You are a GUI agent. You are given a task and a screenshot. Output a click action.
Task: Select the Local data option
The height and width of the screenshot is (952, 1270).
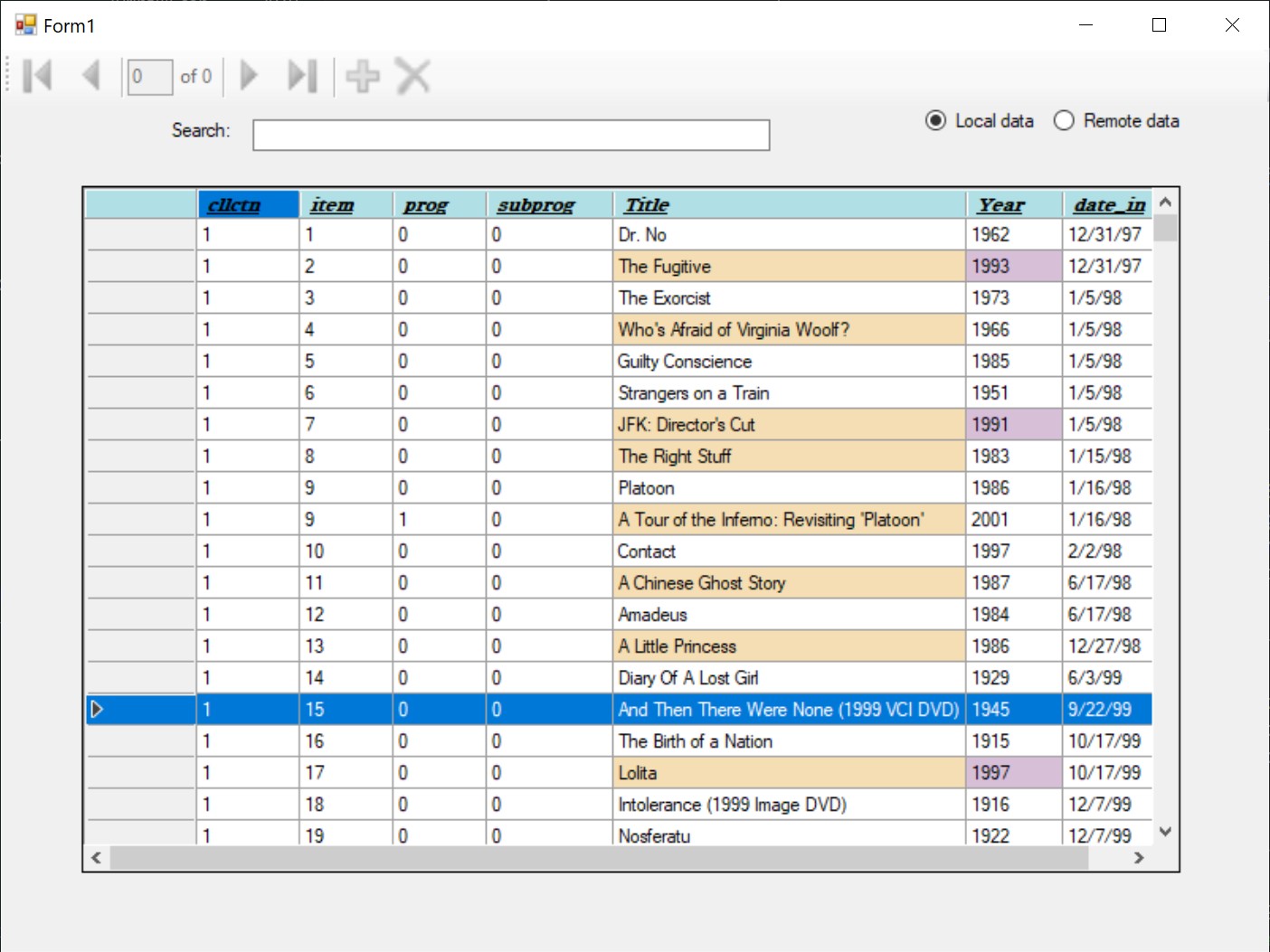tap(935, 120)
